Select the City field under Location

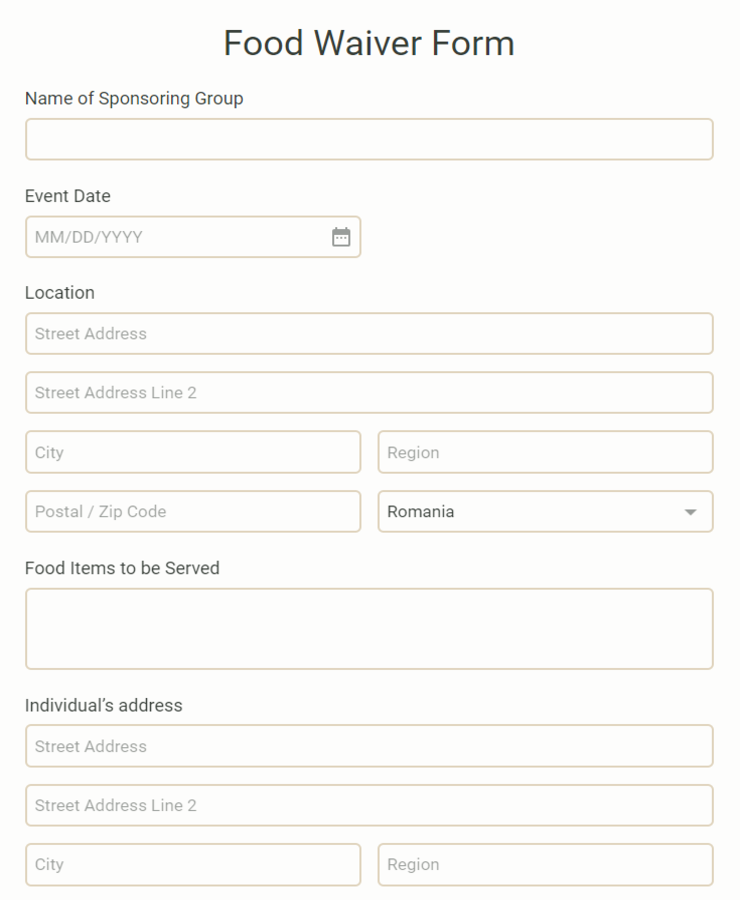(x=193, y=452)
